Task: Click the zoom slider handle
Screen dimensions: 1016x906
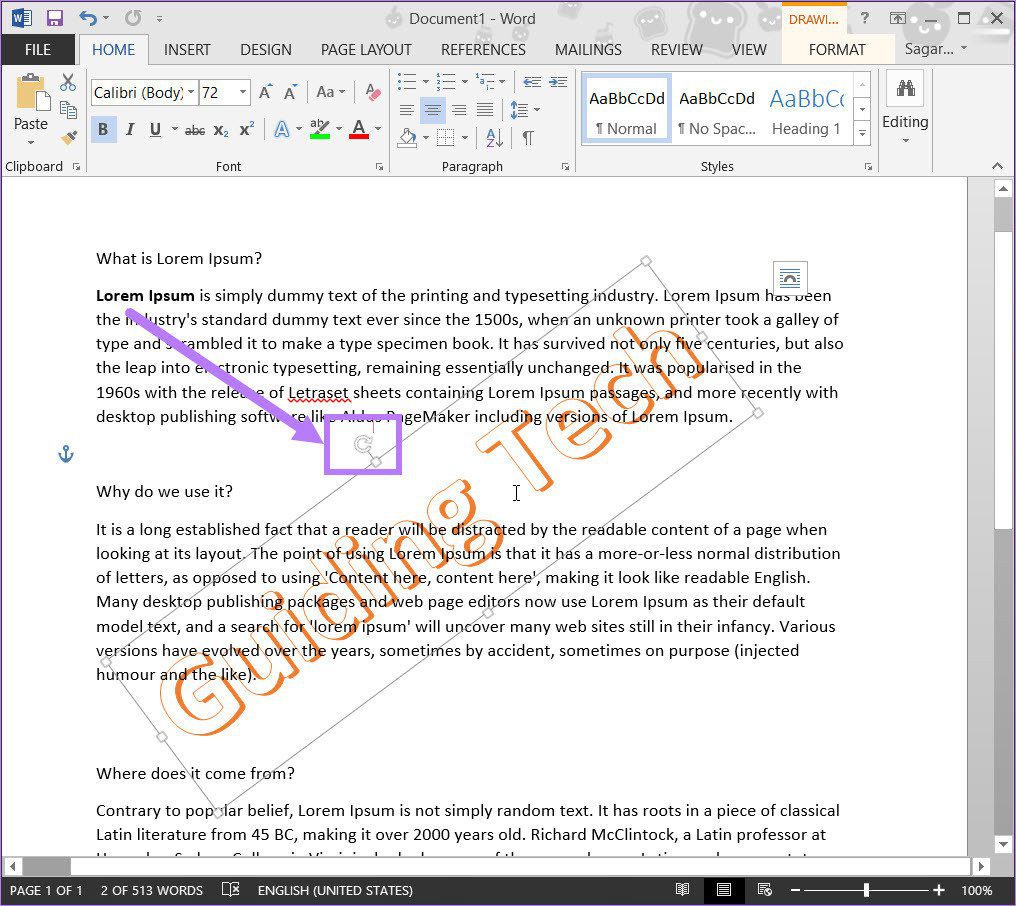Action: tap(866, 890)
